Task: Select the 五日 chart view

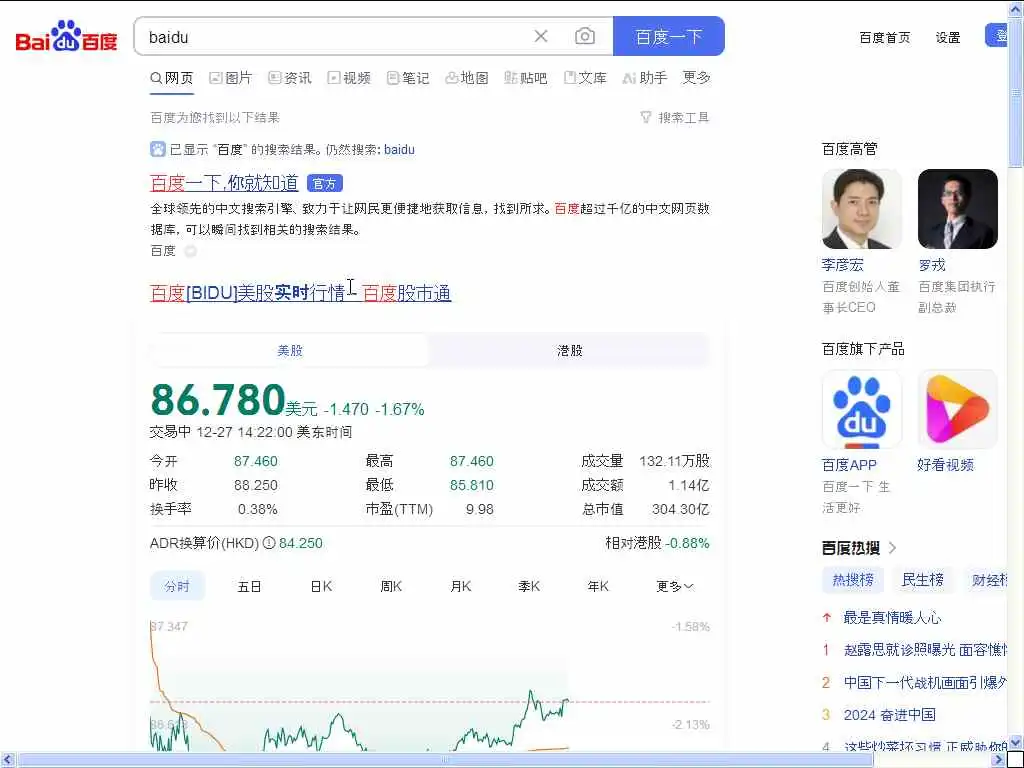Action: click(249, 586)
